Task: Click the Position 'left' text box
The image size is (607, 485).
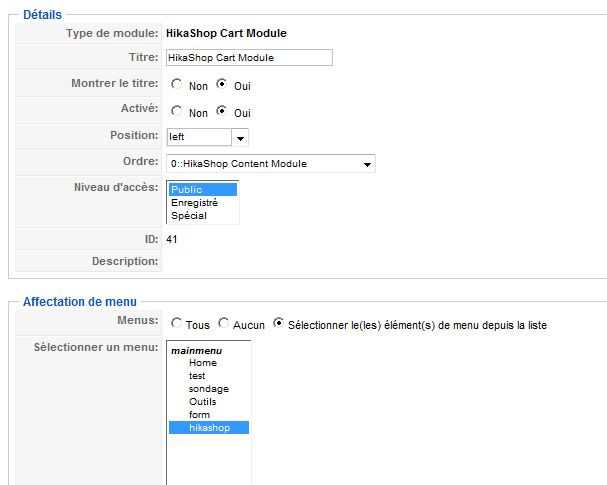Action: [198, 137]
